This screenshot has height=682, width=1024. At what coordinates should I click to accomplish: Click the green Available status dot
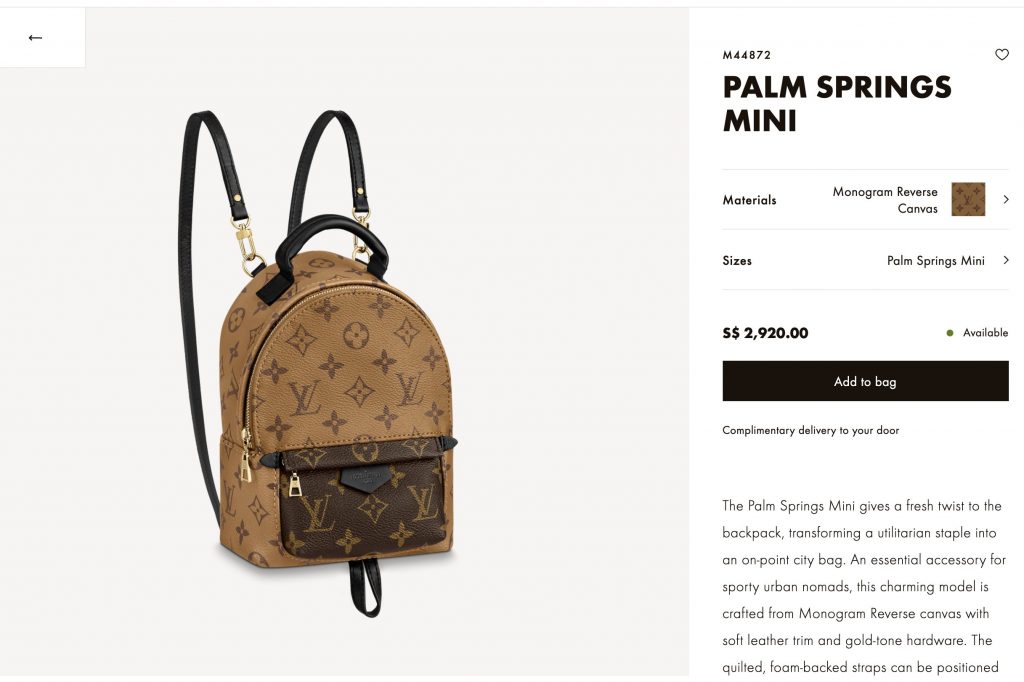950,333
